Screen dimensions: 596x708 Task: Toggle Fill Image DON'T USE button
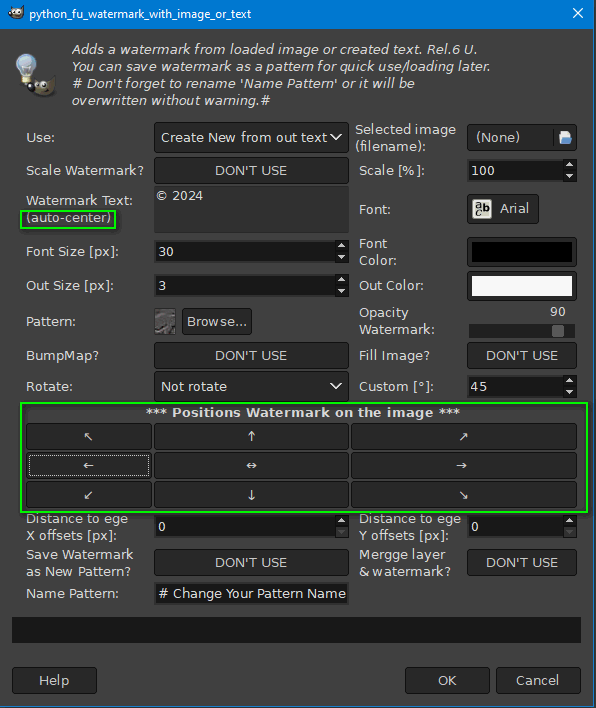point(522,356)
